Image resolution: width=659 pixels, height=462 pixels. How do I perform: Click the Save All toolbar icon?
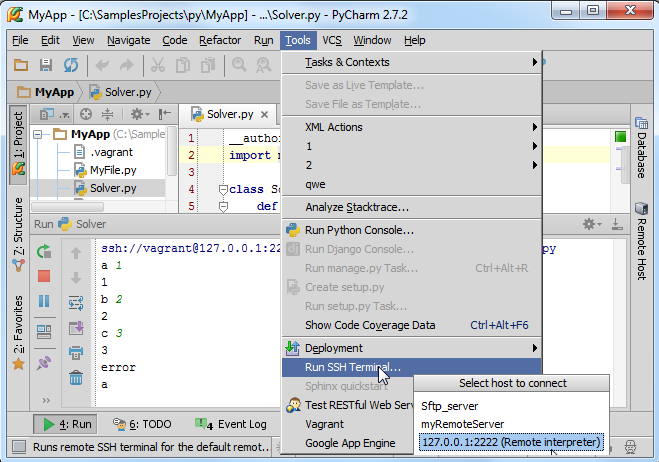click(46, 65)
